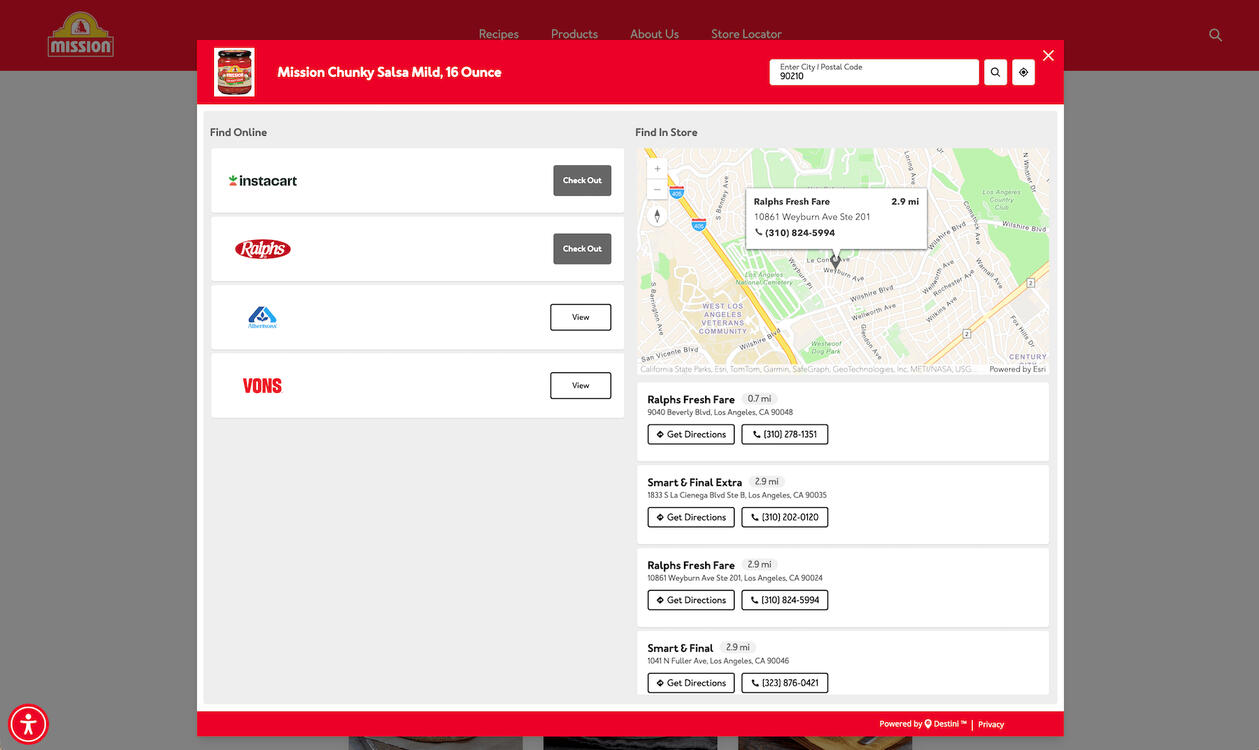Get Directions to Smart & Final Fuller Ave
This screenshot has width=1259, height=750.
pos(691,683)
